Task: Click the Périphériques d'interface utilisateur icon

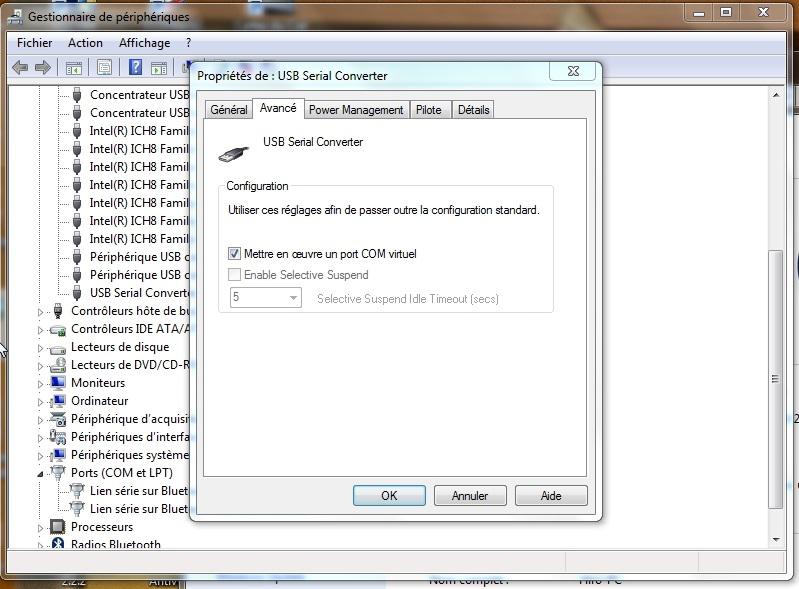Action: coord(58,437)
